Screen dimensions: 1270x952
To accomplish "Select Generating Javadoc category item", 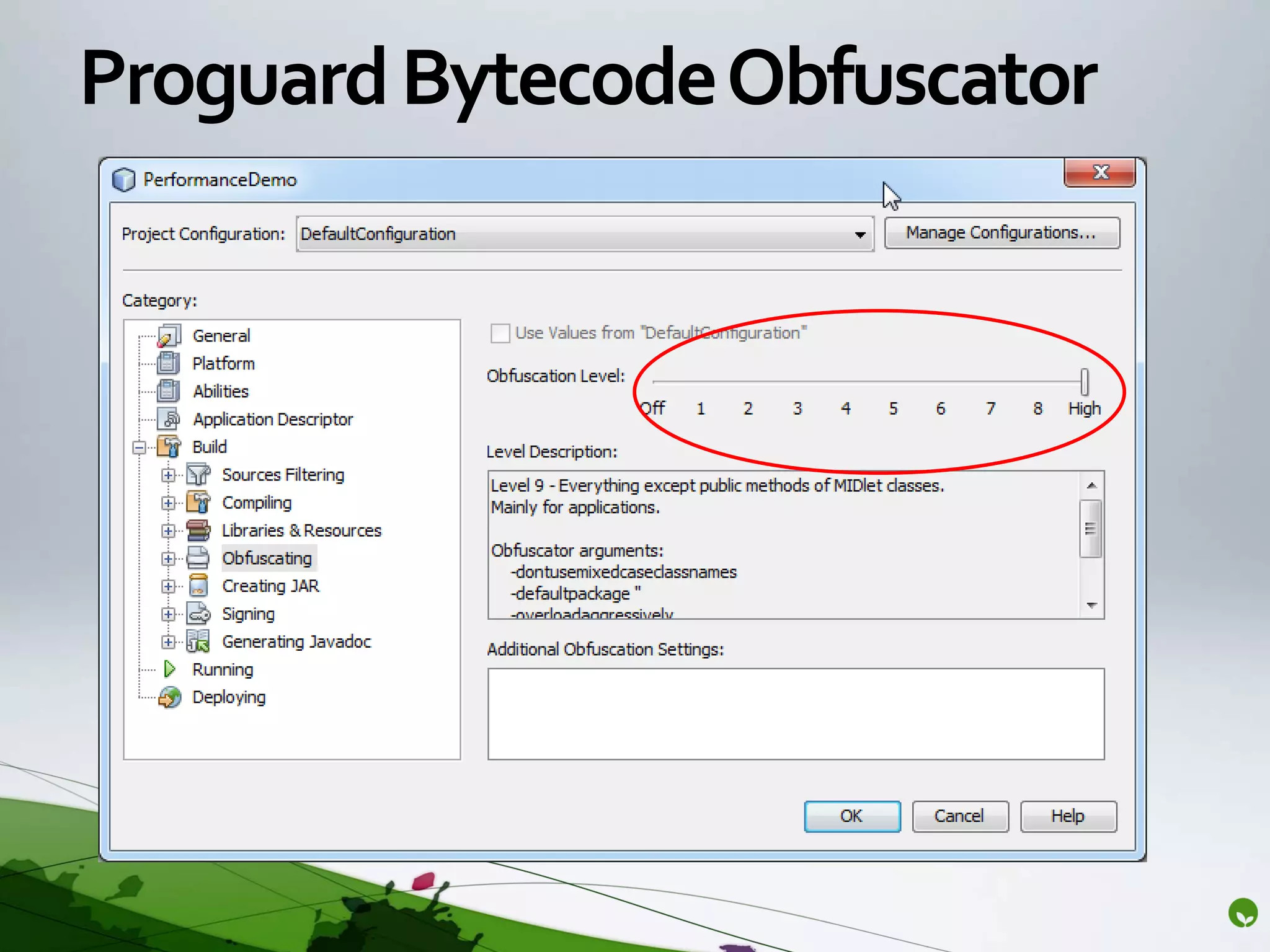I will [296, 641].
